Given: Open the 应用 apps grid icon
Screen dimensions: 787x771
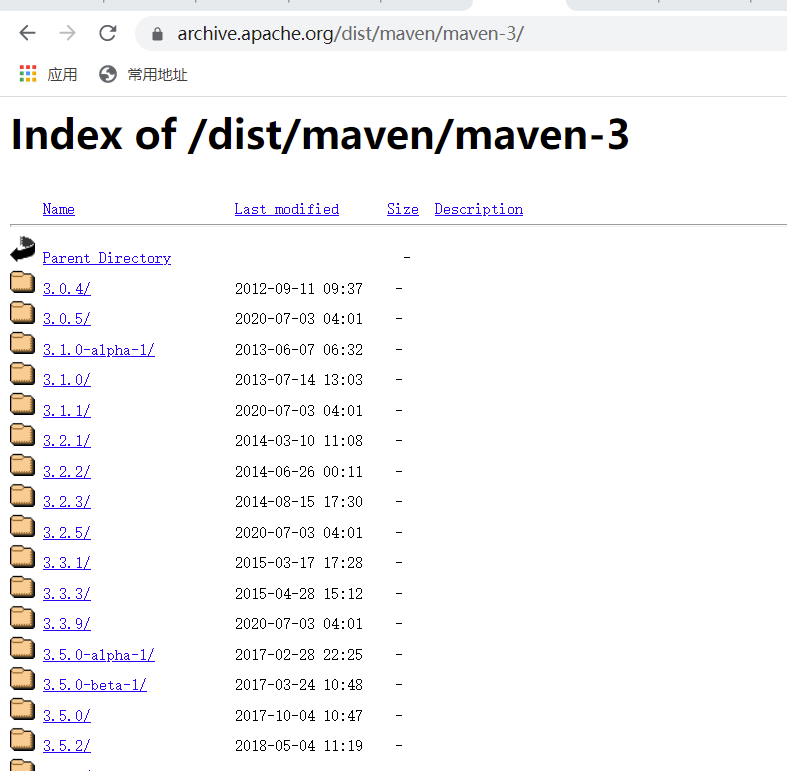Looking at the screenshot, I should click(x=28, y=74).
